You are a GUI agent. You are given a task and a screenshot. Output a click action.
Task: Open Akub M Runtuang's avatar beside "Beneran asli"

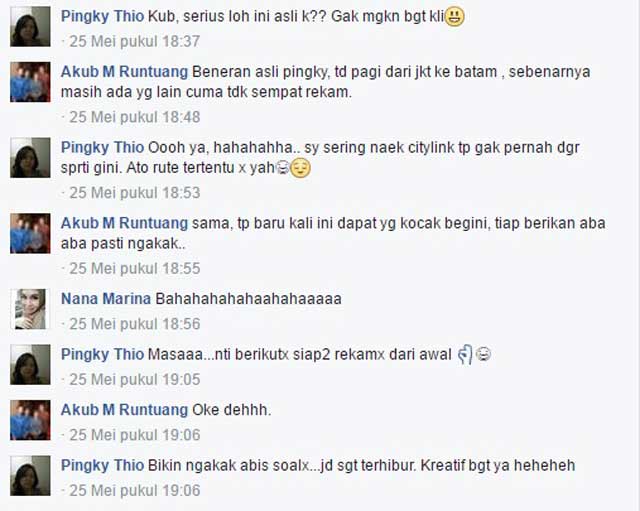click(30, 82)
